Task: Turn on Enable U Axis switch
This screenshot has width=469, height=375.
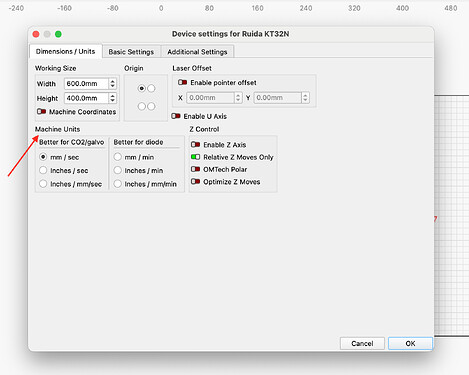Action: (x=176, y=116)
